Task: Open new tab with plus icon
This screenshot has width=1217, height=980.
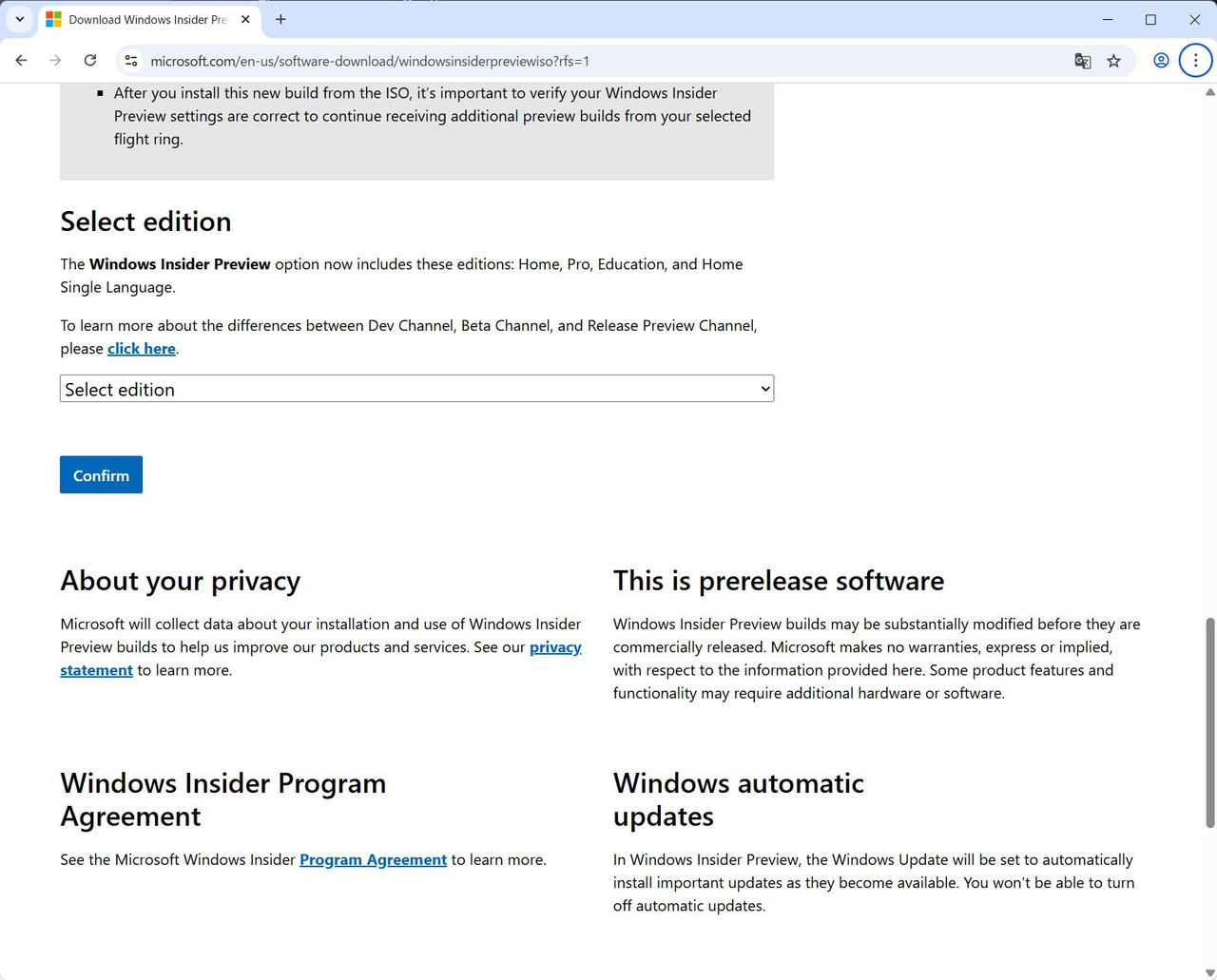Action: pos(280,19)
